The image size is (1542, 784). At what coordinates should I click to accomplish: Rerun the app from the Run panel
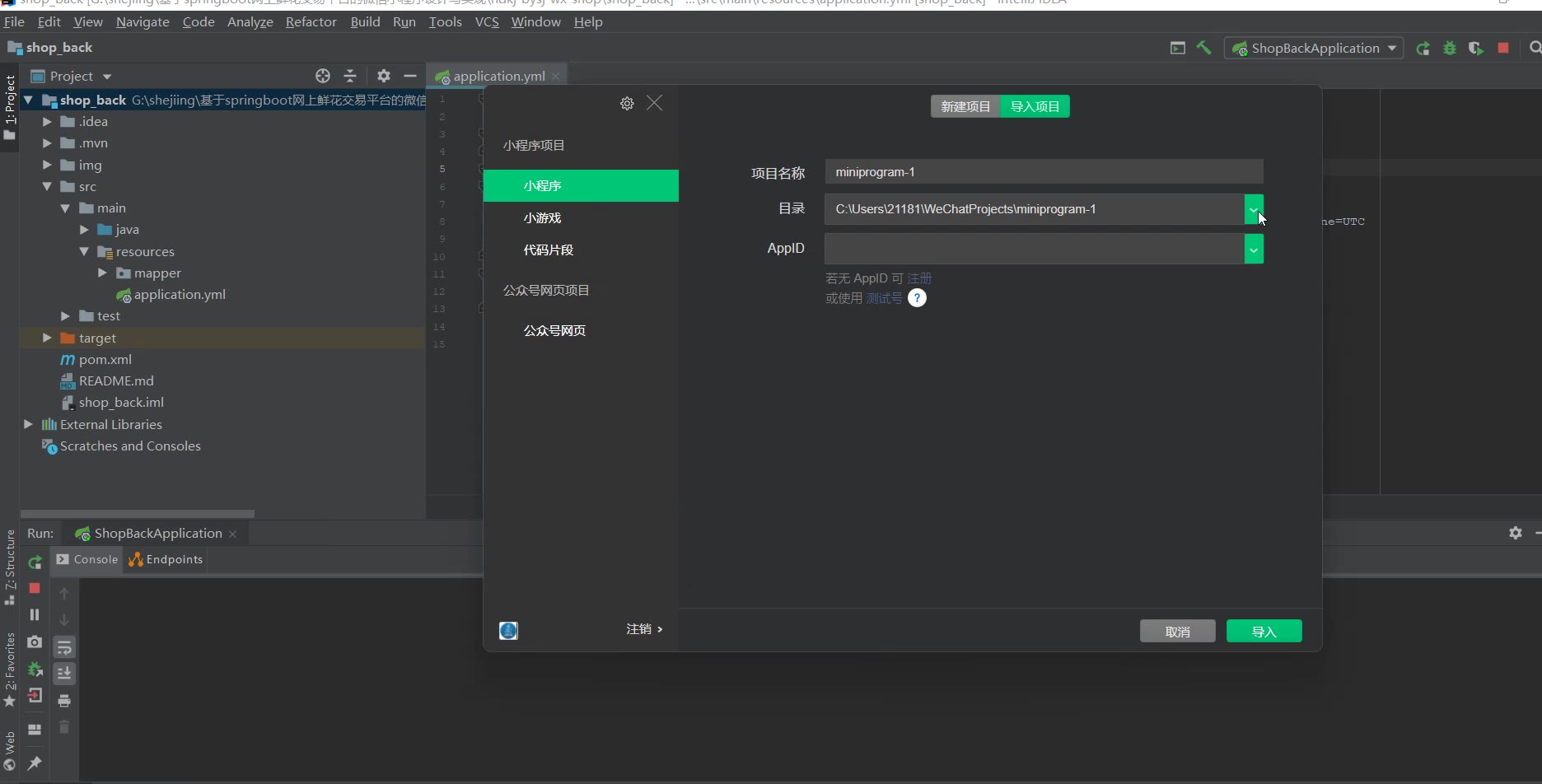[35, 562]
